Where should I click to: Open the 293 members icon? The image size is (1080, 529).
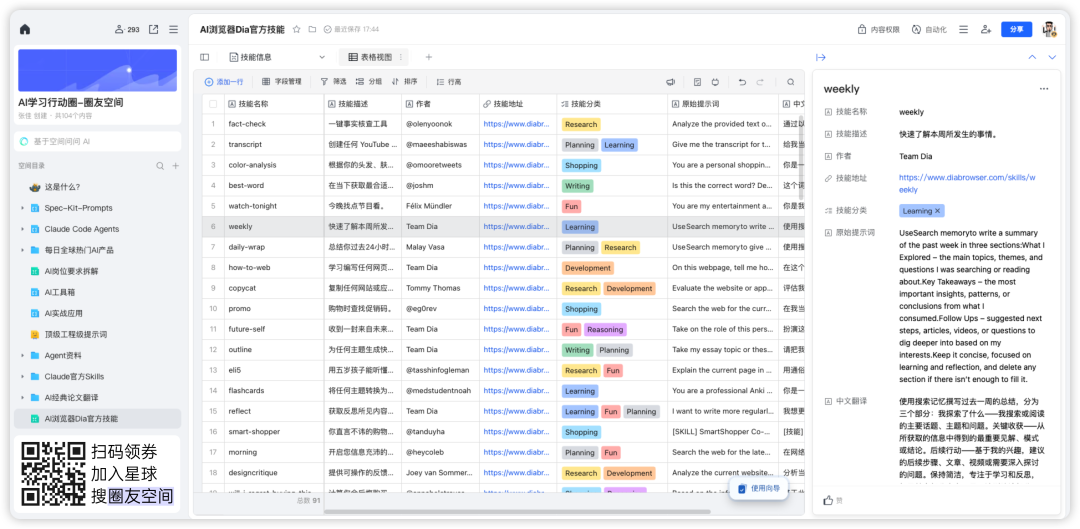tap(127, 30)
